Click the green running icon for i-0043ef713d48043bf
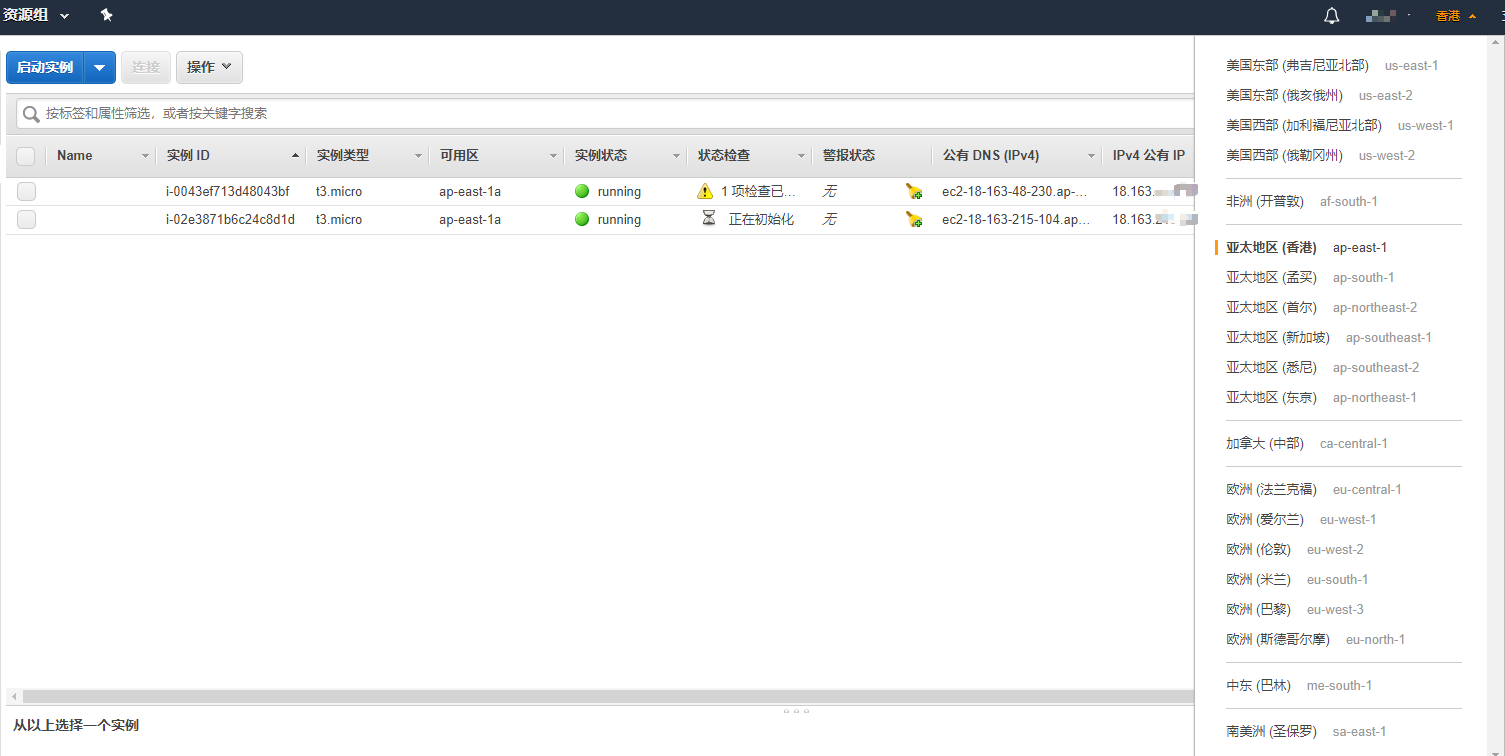1505x756 pixels. [x=582, y=191]
